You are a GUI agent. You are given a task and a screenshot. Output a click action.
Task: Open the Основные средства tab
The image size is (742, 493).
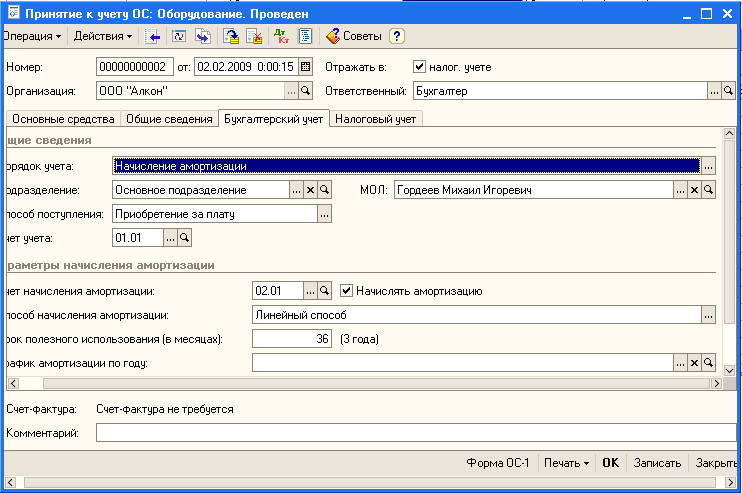tap(63, 119)
